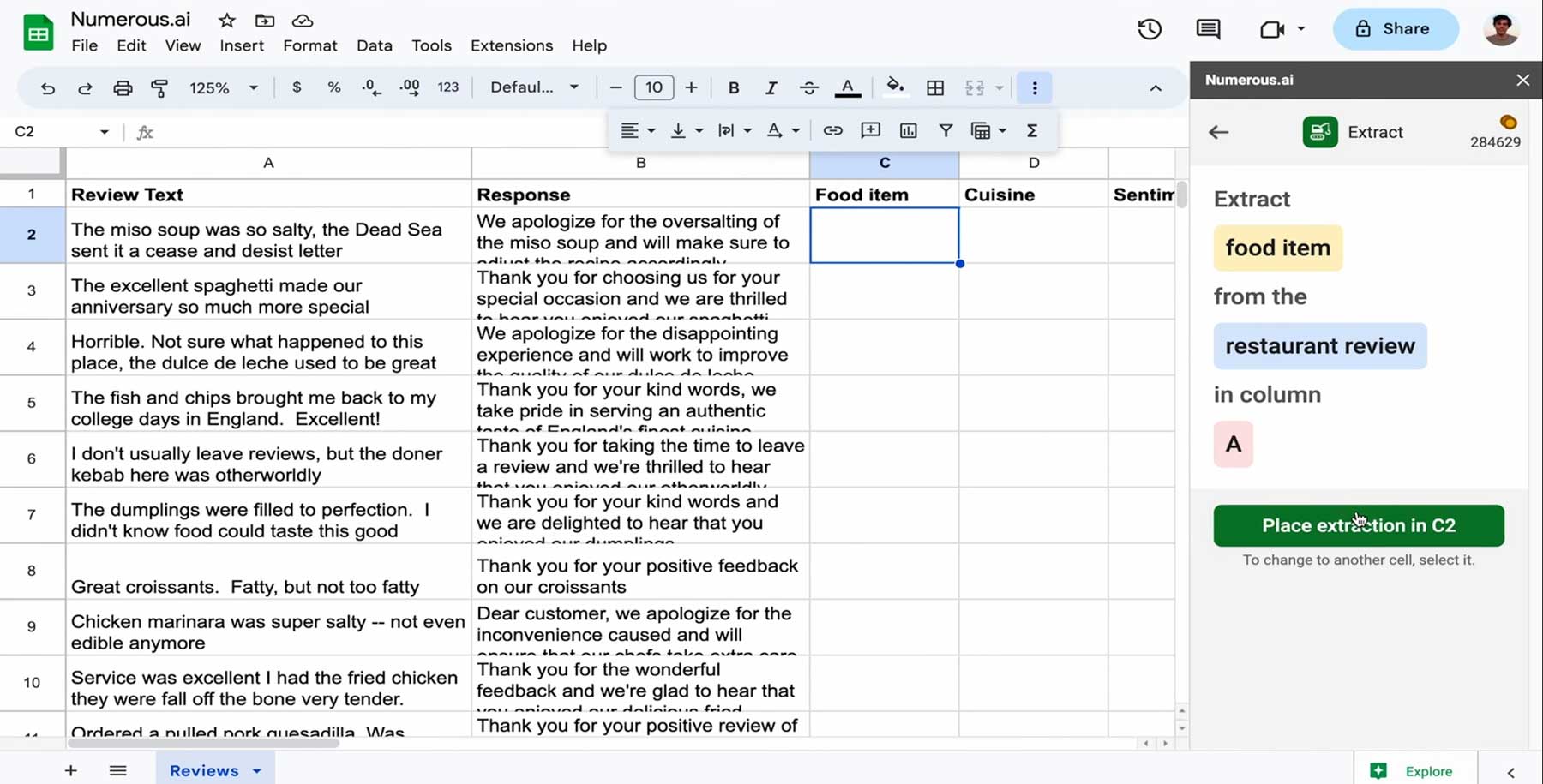Open the fill color picker
Viewport: 1543px width, 784px height.
pyautogui.click(x=895, y=87)
